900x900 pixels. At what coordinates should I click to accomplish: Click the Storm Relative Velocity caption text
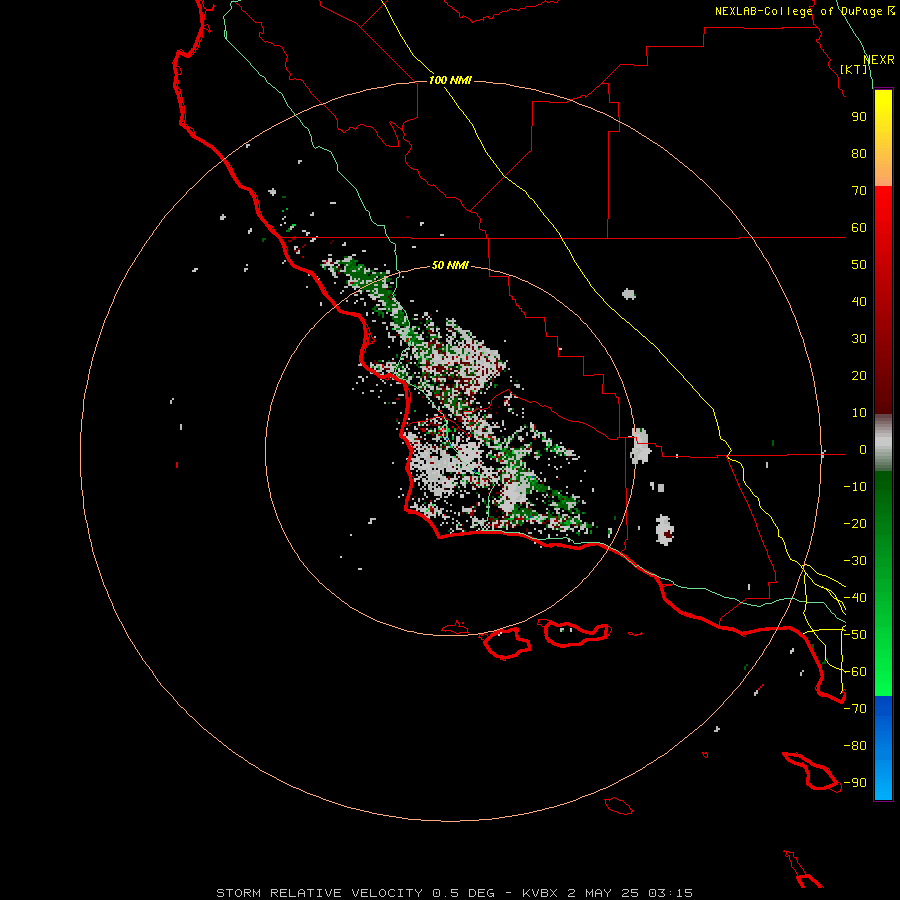(455, 893)
